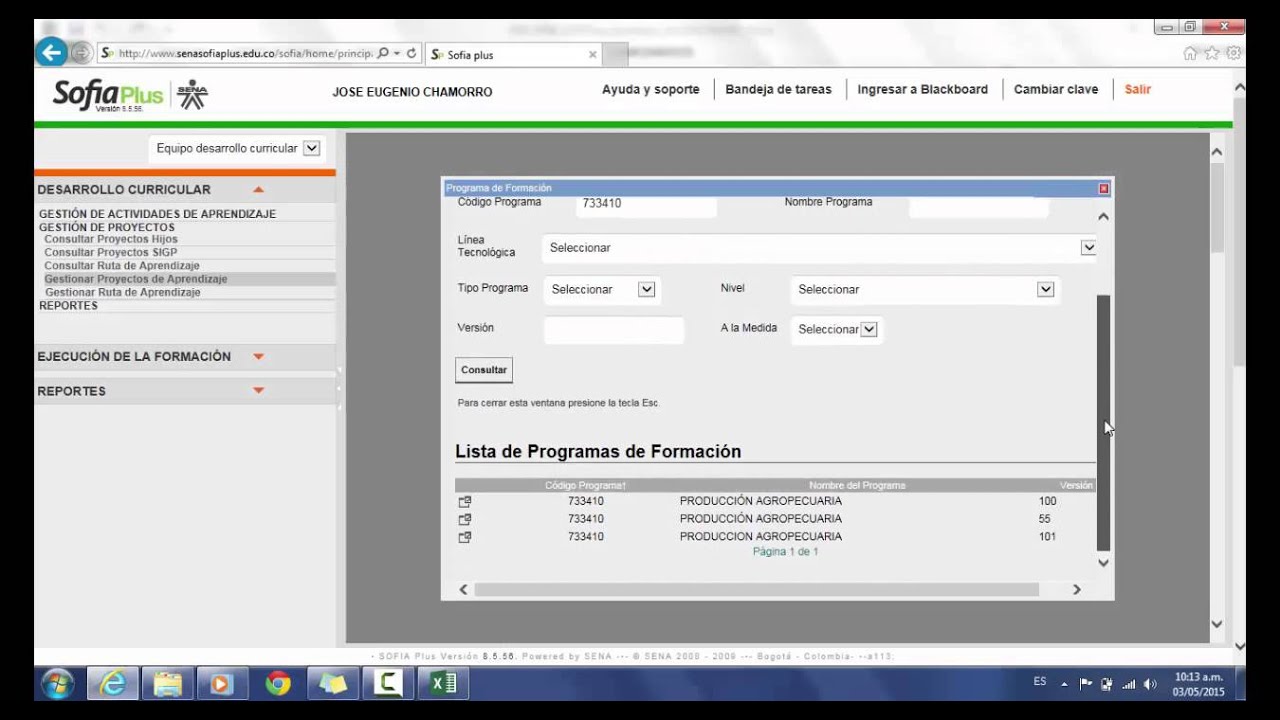Click the Consultar button
The height and width of the screenshot is (720, 1280).
(484, 370)
